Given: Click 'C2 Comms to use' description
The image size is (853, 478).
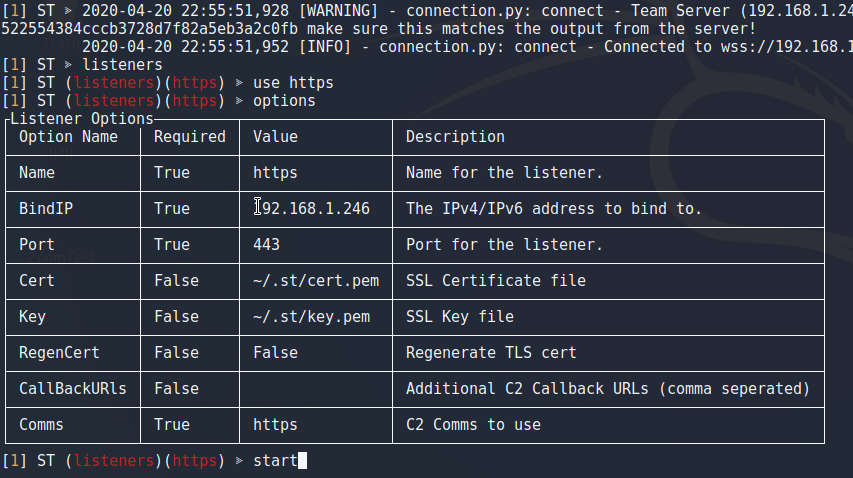Looking at the screenshot, I should 473,424.
